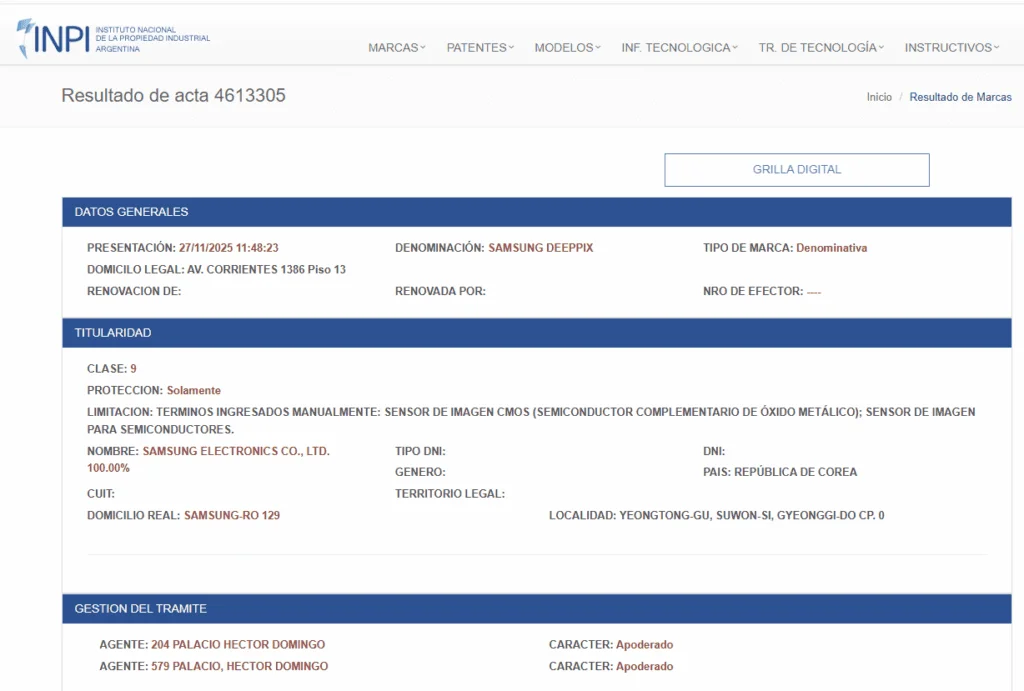Expand the INSTRUCTIVOS dropdown
The width and height of the screenshot is (1024, 691).
click(950, 47)
